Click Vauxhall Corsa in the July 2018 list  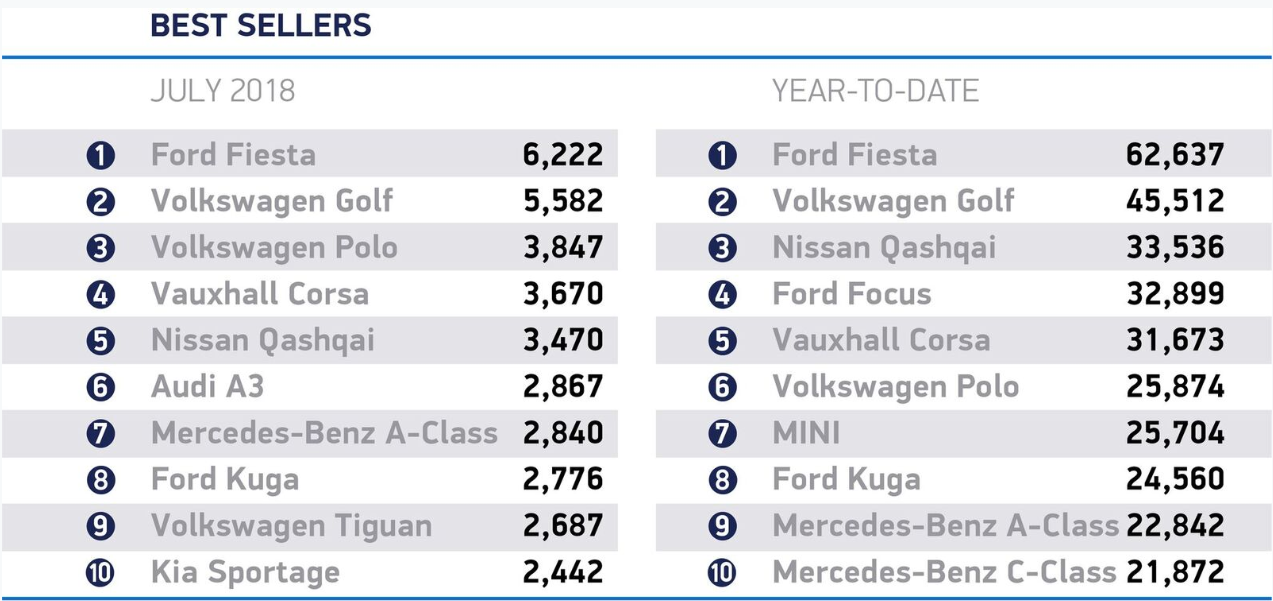pos(260,294)
